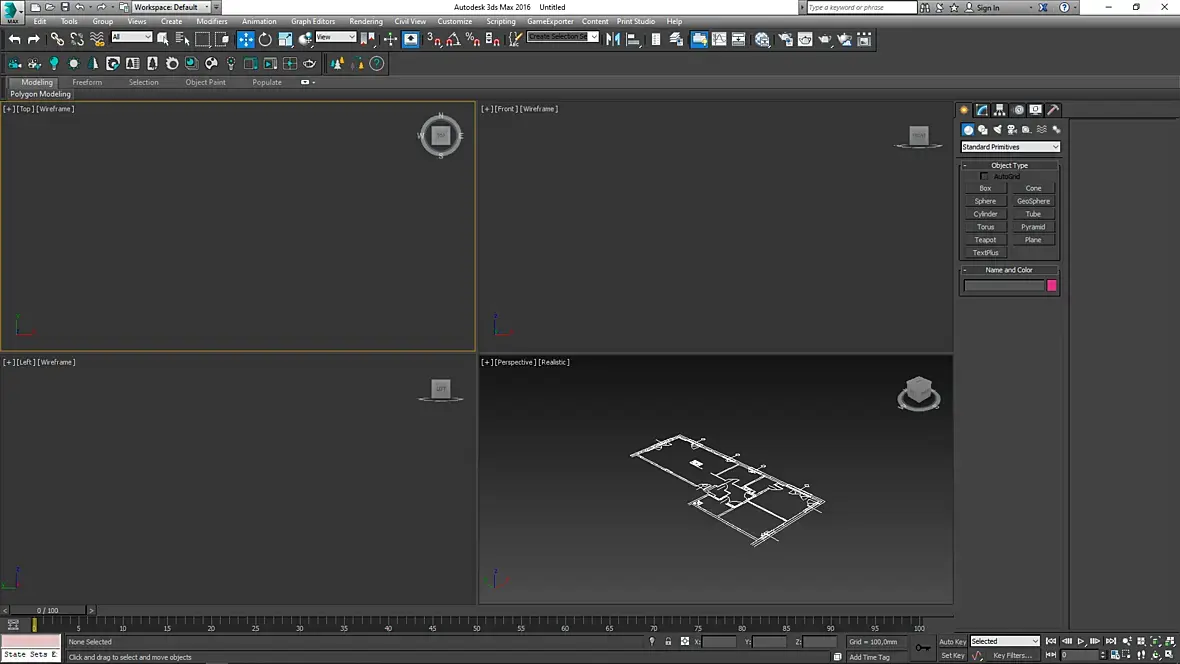Switch to the Cameras creation category
The image size is (1180, 664).
click(x=1012, y=129)
